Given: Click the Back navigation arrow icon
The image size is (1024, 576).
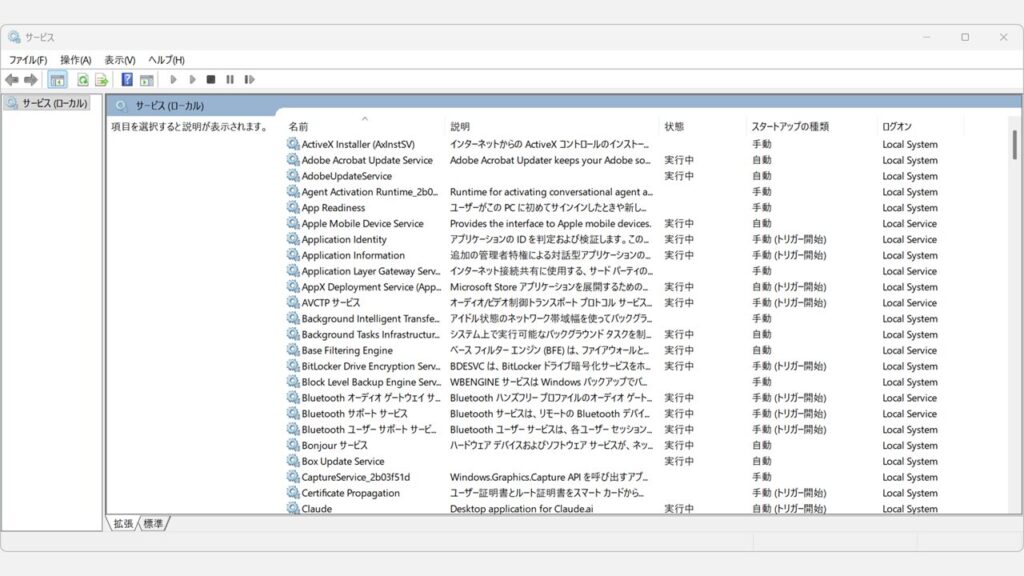Looking at the screenshot, I should pos(12,79).
